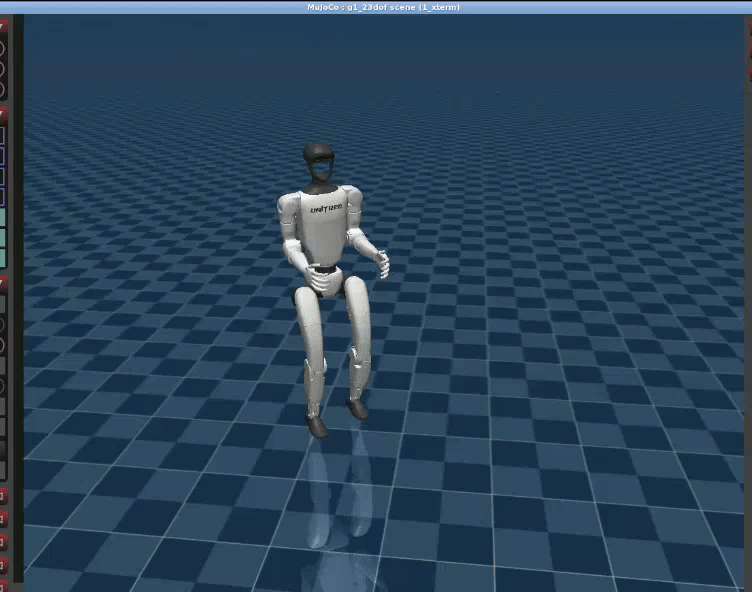752x592 pixels.
Task: Click the humanoid robot's dark head
Action: pos(319,161)
